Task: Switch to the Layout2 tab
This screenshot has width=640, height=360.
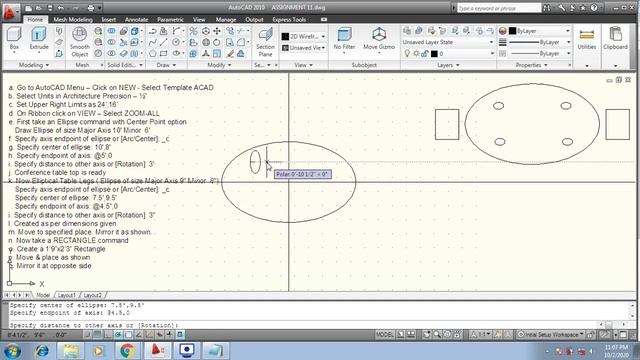Action: (93, 295)
